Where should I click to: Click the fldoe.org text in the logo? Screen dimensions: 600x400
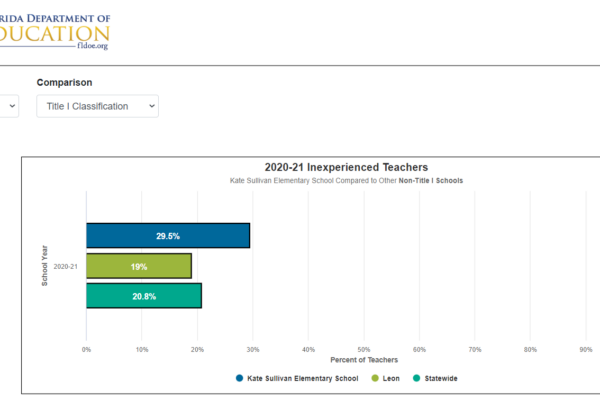tap(93, 46)
